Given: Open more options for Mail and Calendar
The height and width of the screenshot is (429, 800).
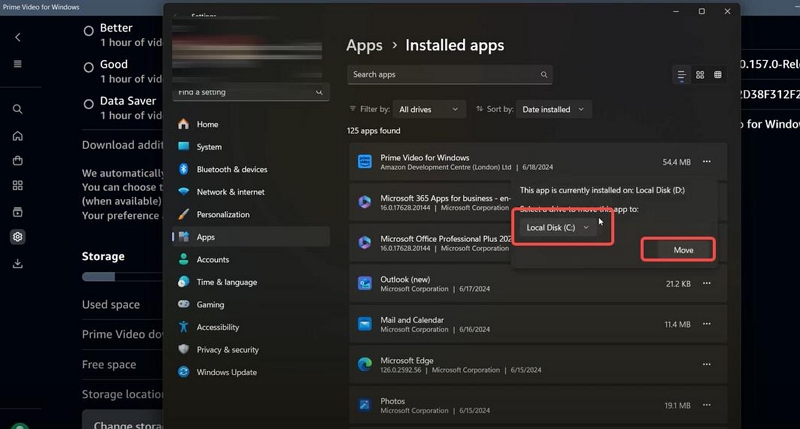Looking at the screenshot, I should [x=707, y=324].
